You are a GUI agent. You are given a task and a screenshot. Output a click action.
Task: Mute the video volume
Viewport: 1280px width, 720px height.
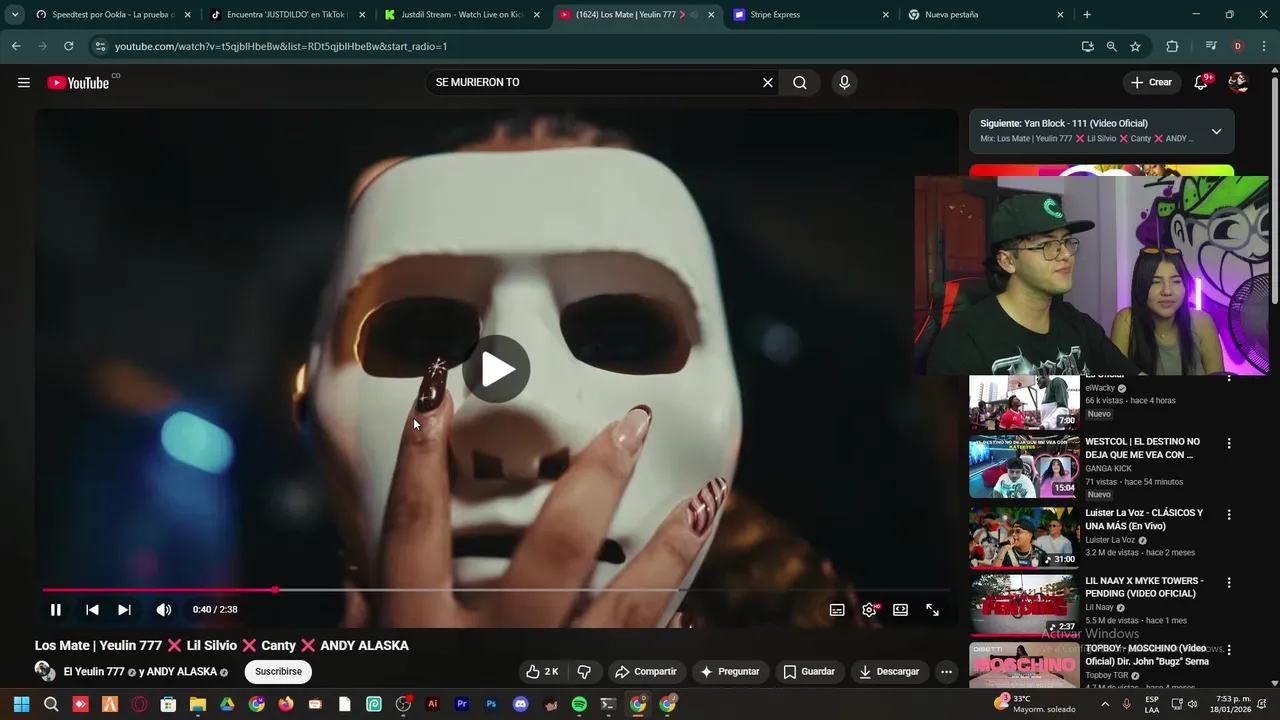pyautogui.click(x=164, y=610)
